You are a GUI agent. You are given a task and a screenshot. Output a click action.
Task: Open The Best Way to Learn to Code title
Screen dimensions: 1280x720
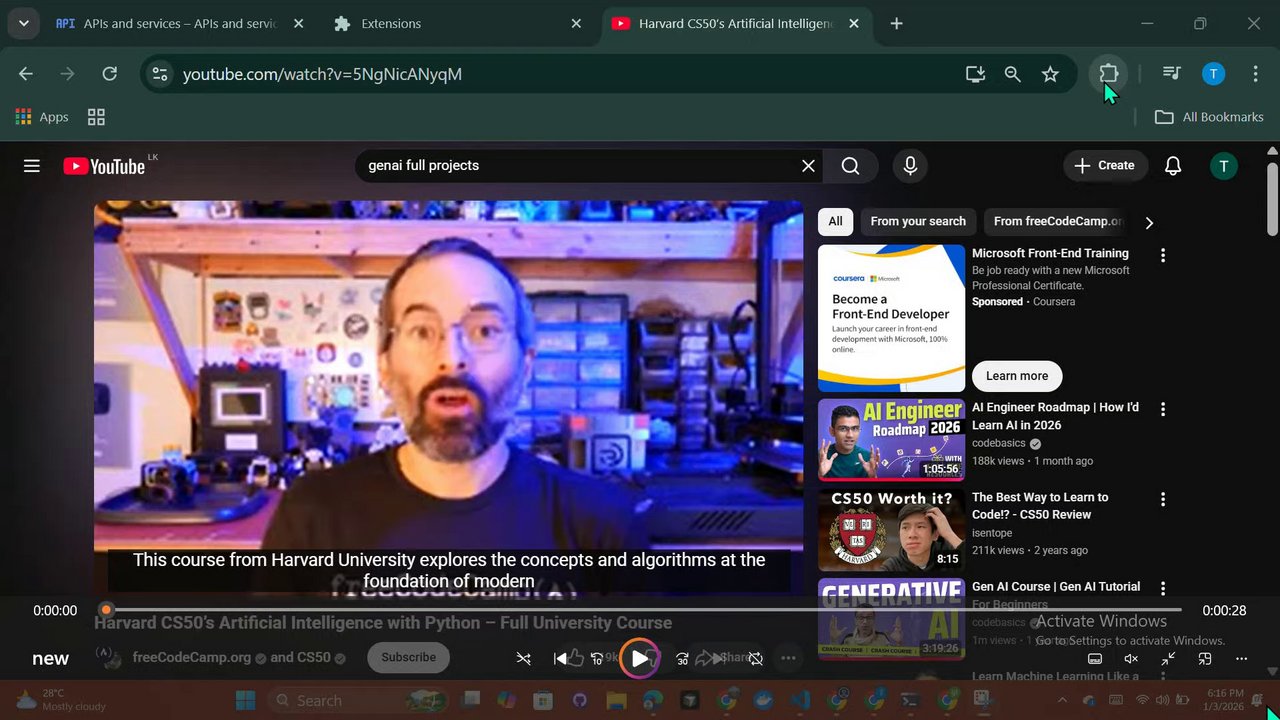(x=1040, y=506)
